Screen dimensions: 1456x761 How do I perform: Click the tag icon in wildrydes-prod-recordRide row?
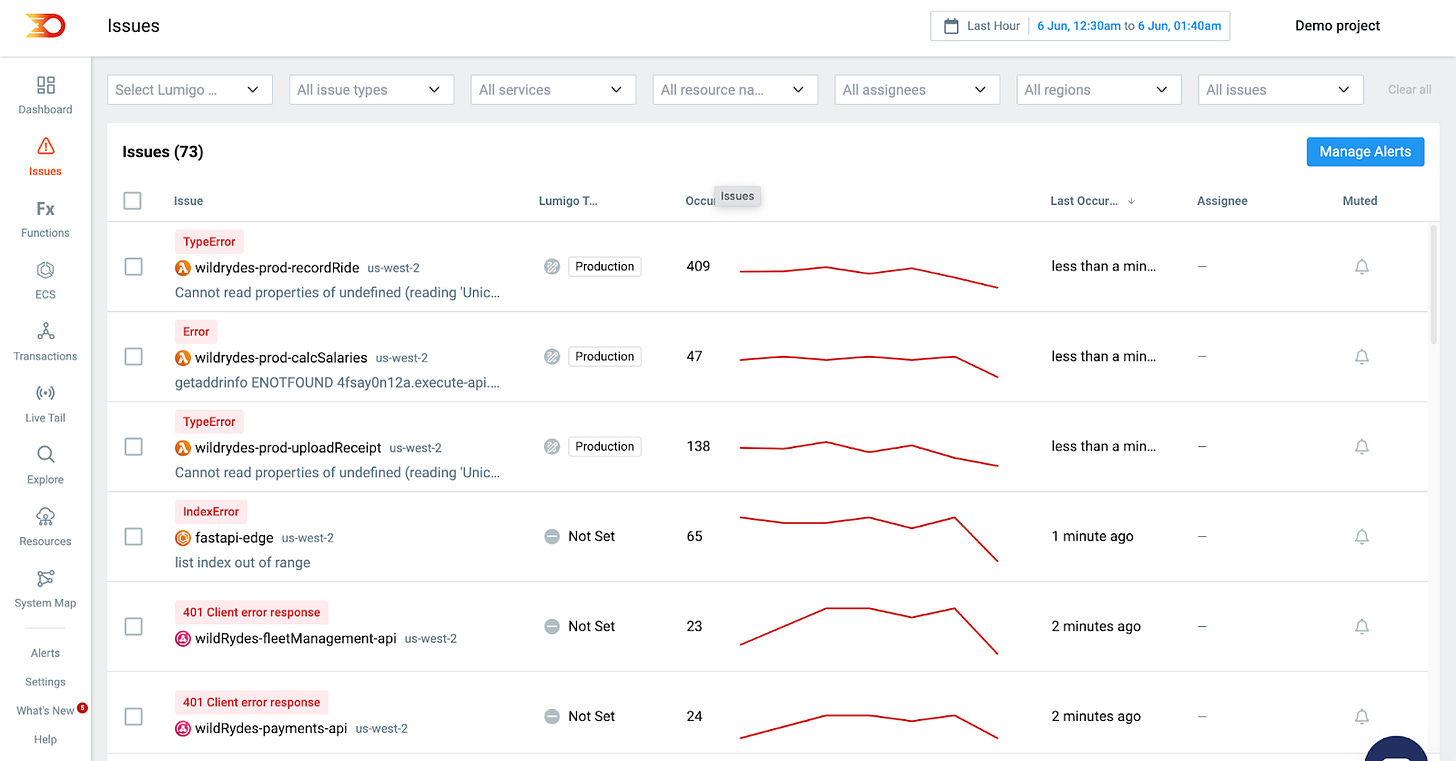[x=552, y=267]
